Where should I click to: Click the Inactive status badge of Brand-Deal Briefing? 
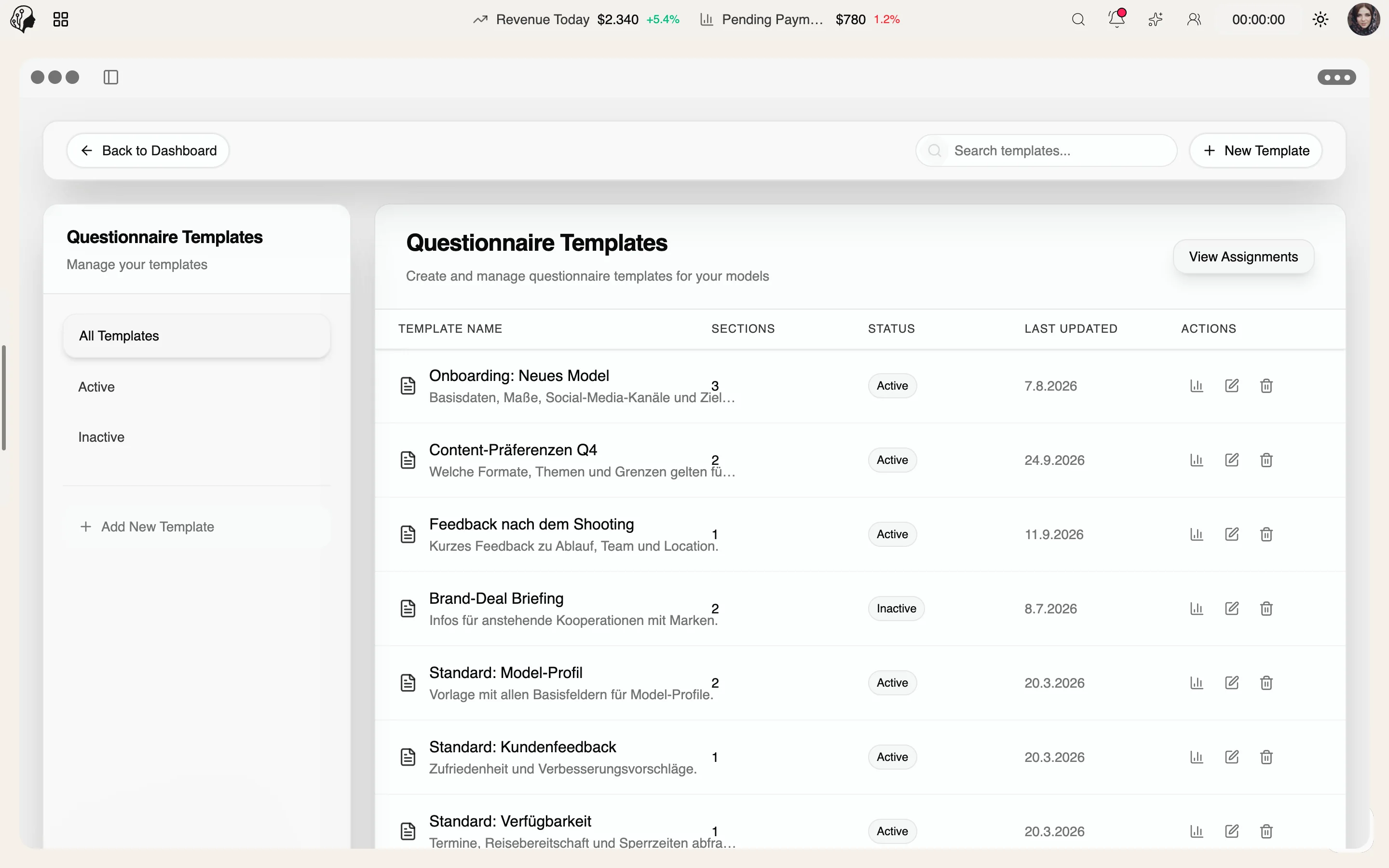tap(896, 609)
